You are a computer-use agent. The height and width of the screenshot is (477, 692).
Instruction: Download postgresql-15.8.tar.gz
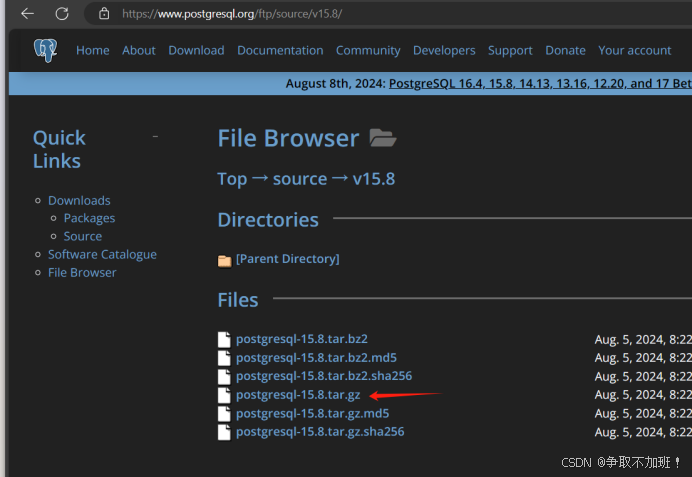tap(298, 394)
